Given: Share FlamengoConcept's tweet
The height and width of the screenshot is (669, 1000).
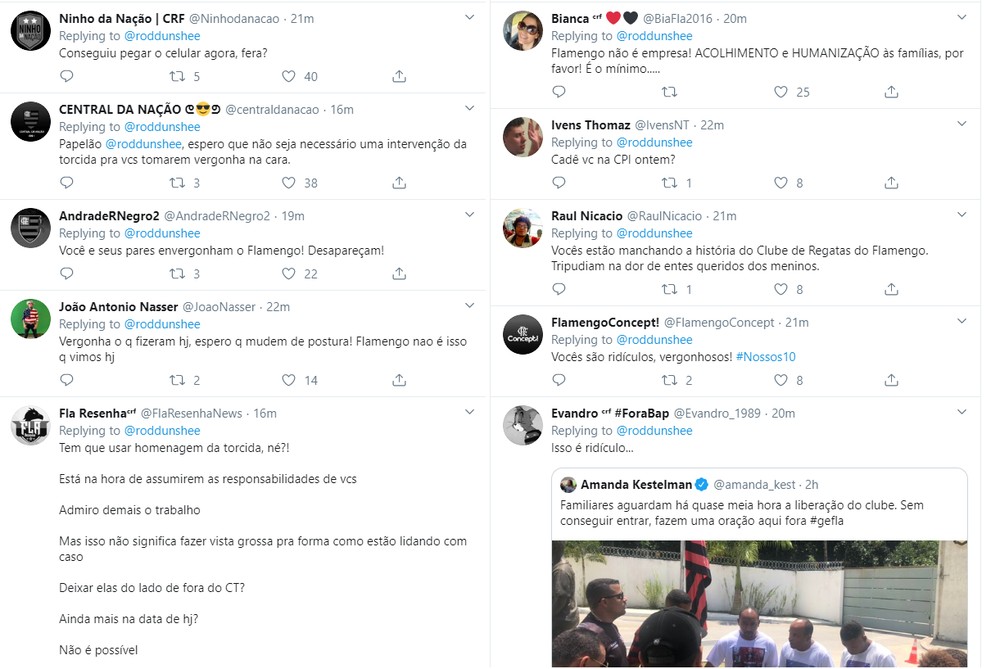Looking at the screenshot, I should pyautogui.click(x=891, y=380).
